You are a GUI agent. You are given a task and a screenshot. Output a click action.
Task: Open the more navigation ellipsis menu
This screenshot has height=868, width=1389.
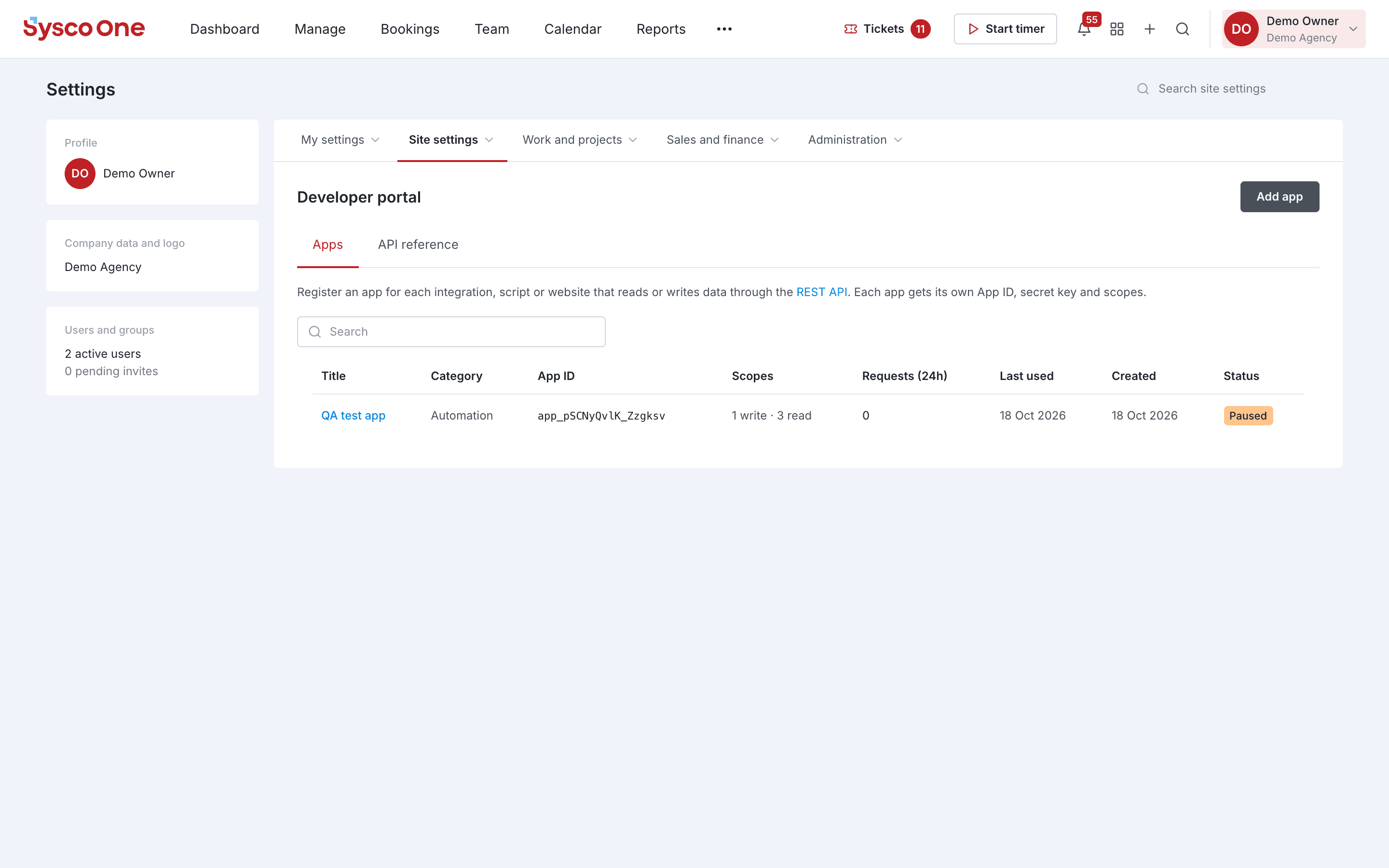click(x=724, y=29)
